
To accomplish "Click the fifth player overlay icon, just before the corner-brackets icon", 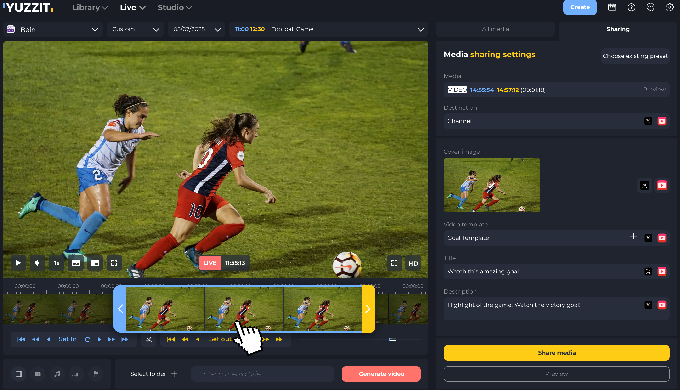I will pos(95,263).
